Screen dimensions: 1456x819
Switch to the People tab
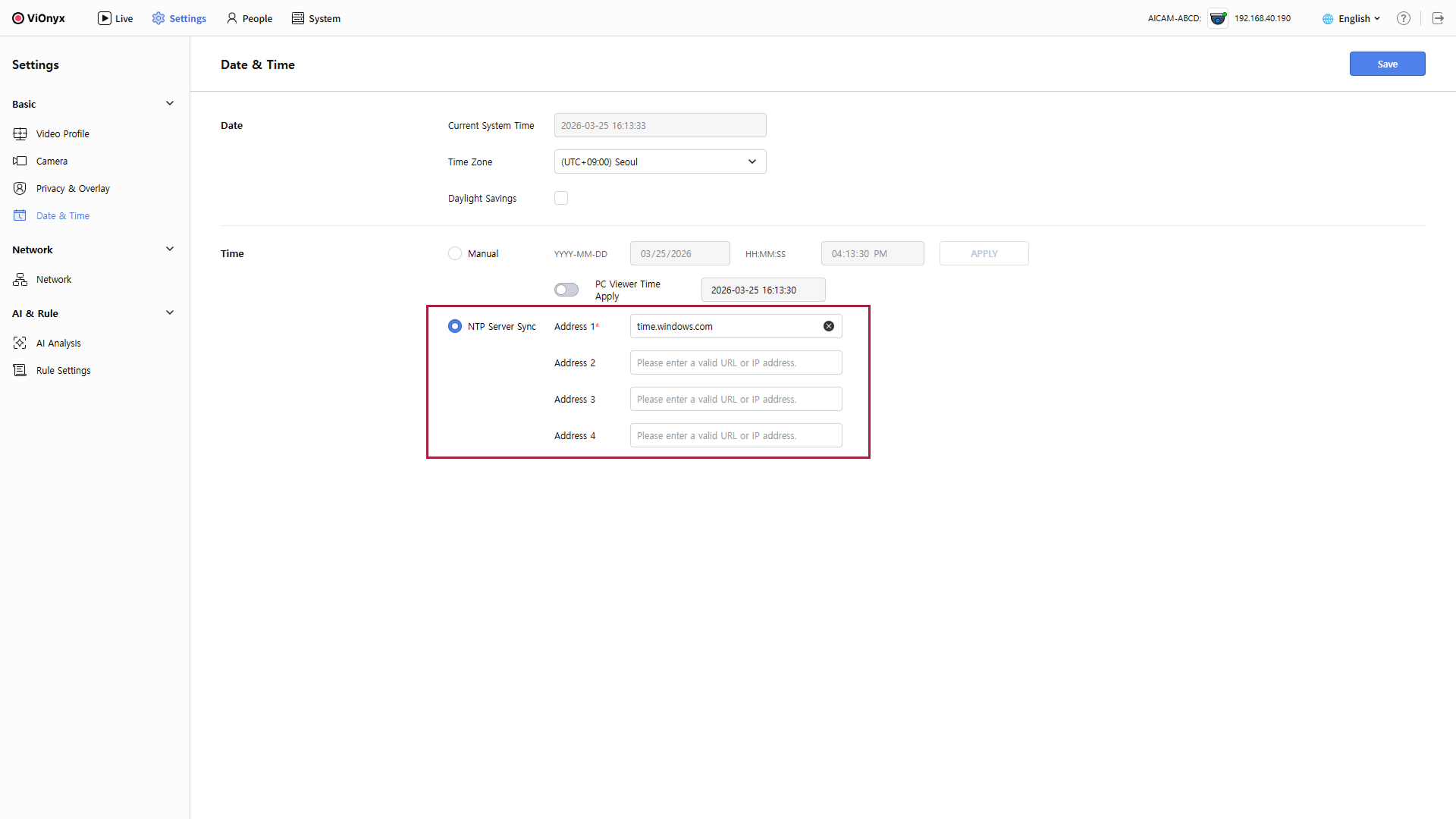click(249, 18)
